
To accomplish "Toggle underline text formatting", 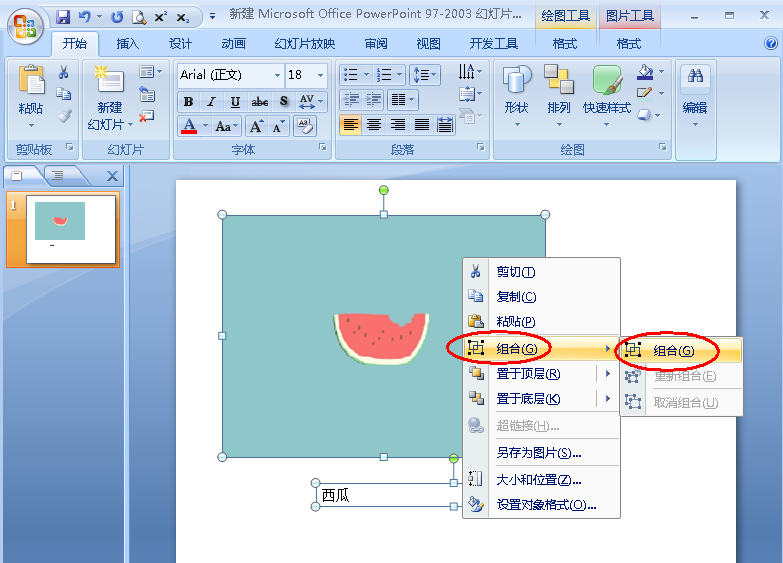I will pyautogui.click(x=235, y=101).
